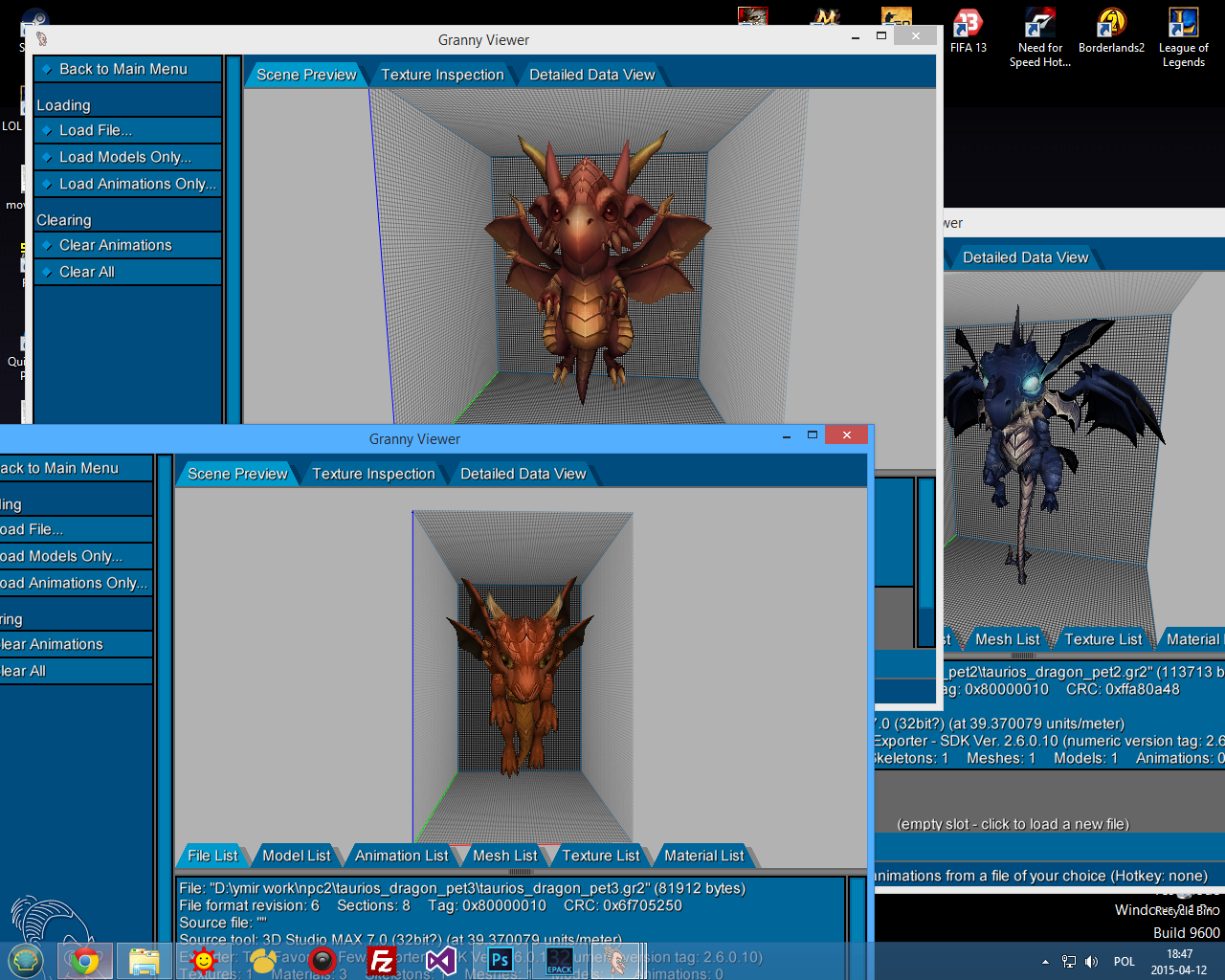Select Texture List tab in right window

point(1103,639)
